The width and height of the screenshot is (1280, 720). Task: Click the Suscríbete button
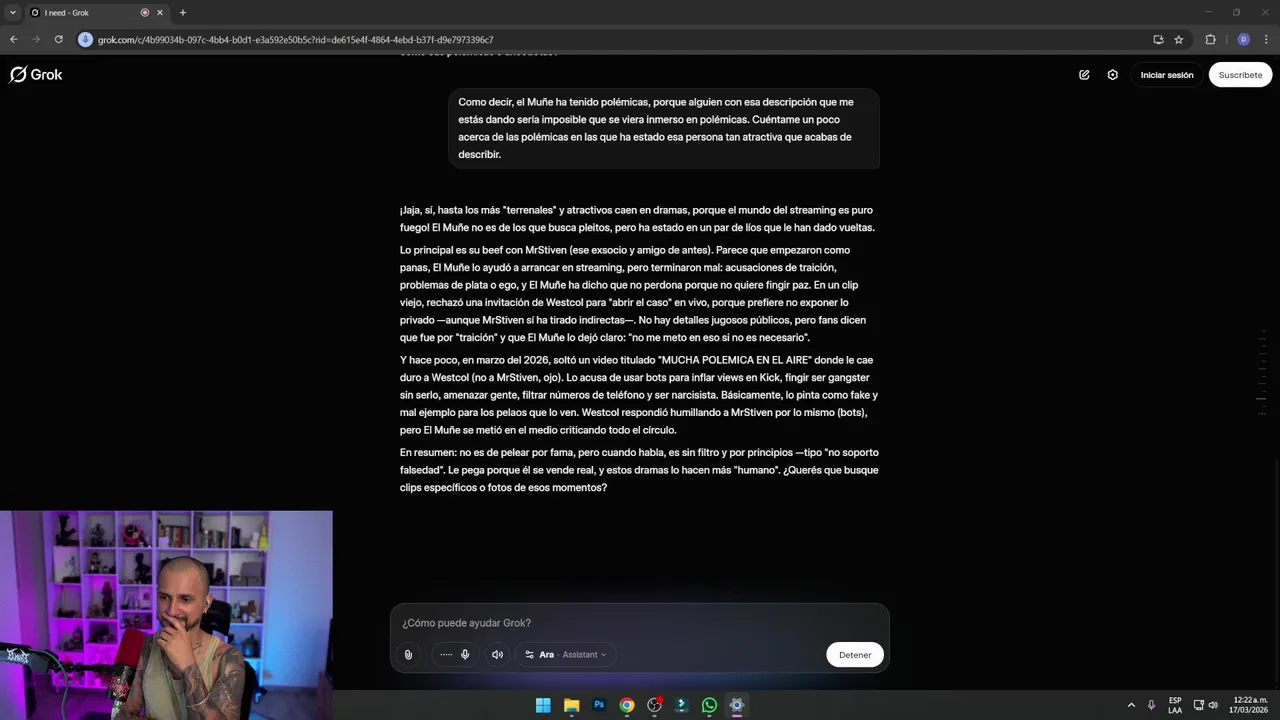click(x=1240, y=75)
